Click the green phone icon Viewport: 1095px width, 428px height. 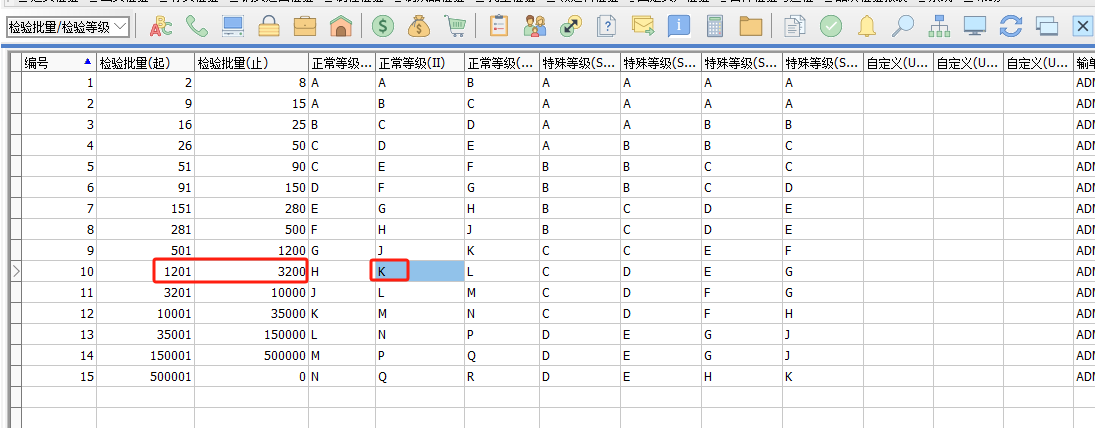pos(197,26)
